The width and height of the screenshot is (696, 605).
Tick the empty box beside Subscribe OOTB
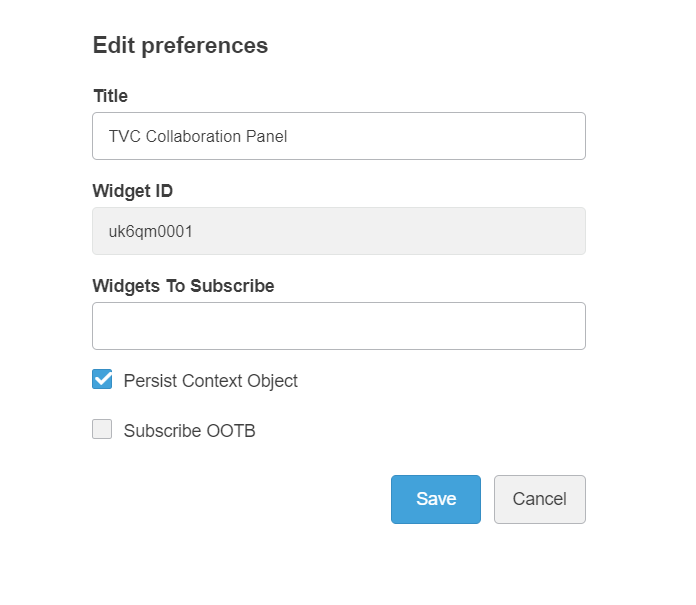point(102,430)
